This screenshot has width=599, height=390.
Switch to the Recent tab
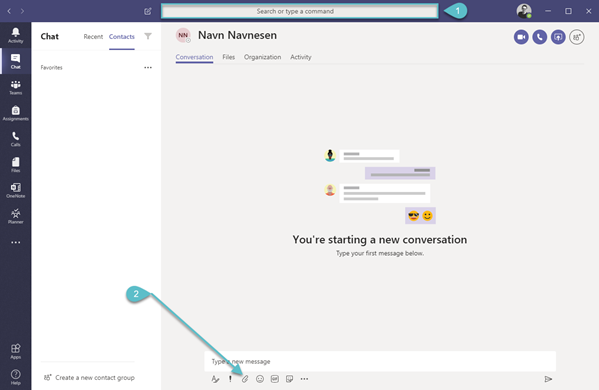point(93,37)
